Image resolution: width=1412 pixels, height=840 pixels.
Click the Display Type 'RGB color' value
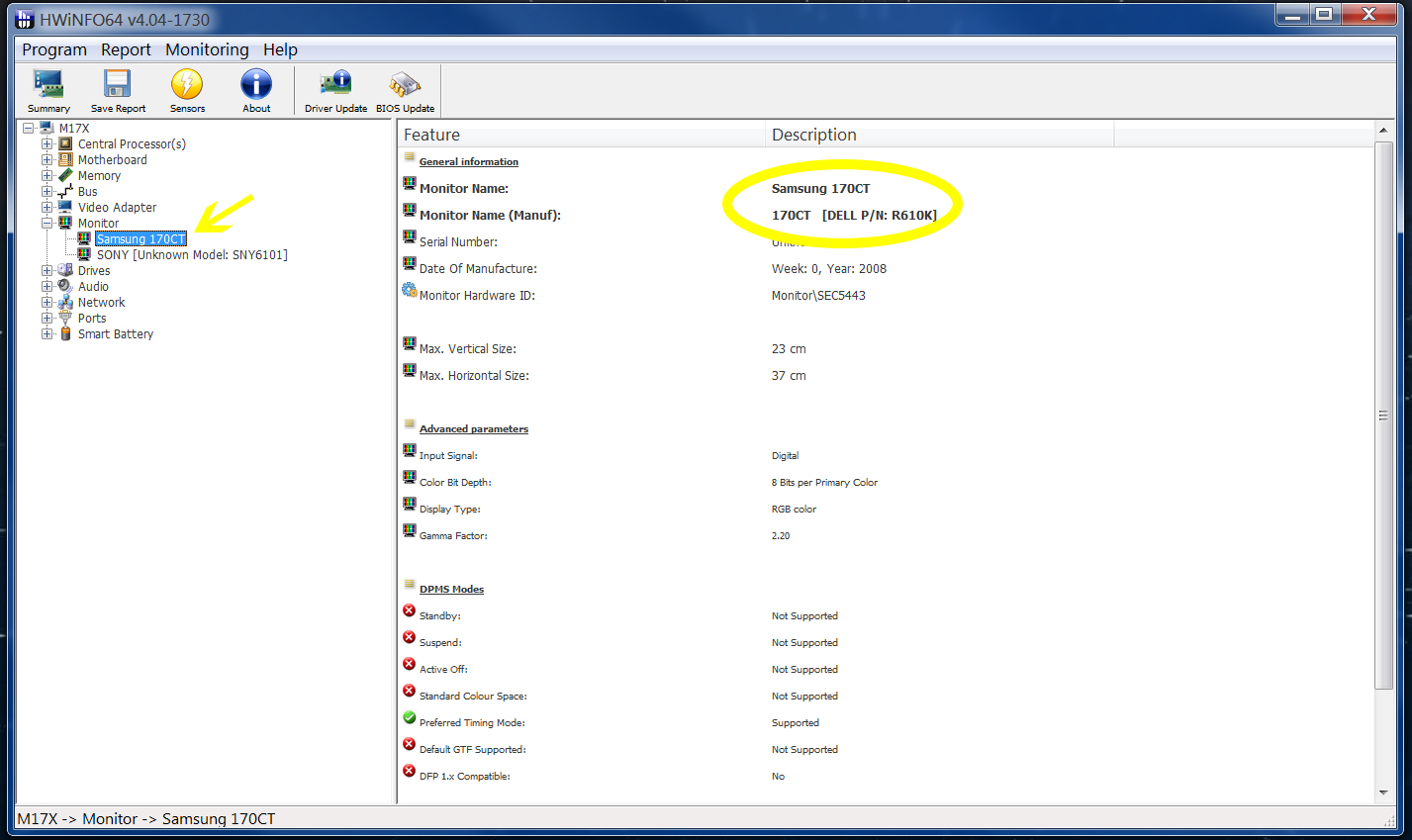[x=794, y=509]
